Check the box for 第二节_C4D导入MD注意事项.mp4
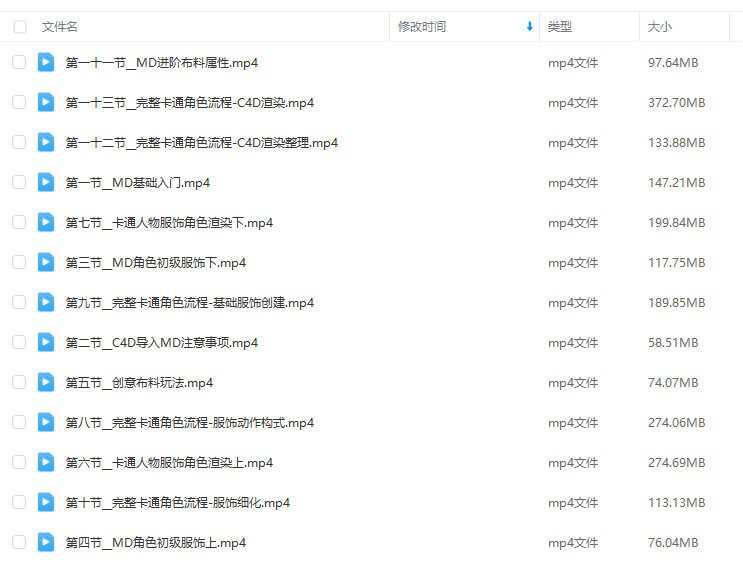The height and width of the screenshot is (582, 743). tap(19, 342)
